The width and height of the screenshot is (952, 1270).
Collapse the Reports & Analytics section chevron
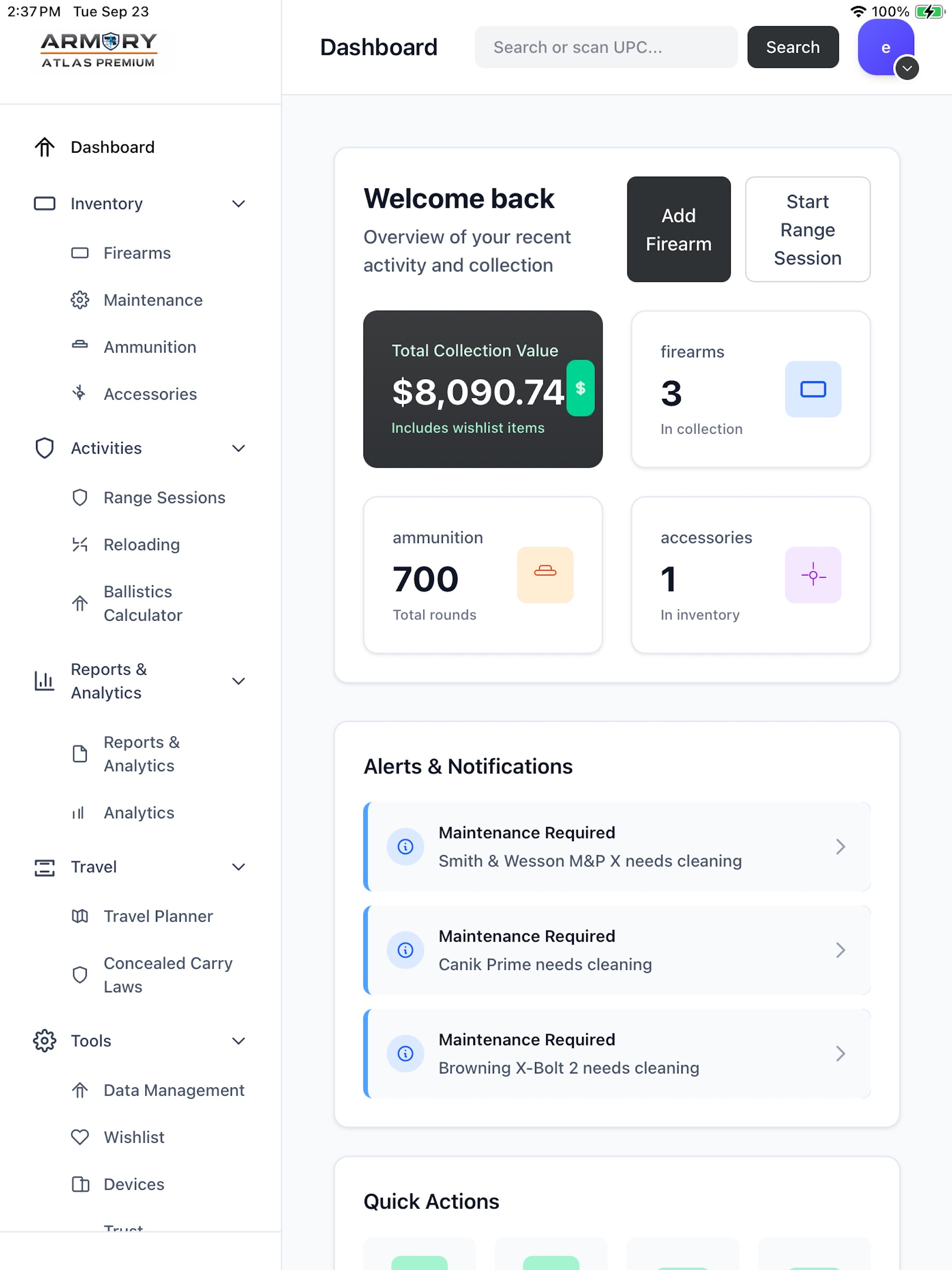click(239, 682)
